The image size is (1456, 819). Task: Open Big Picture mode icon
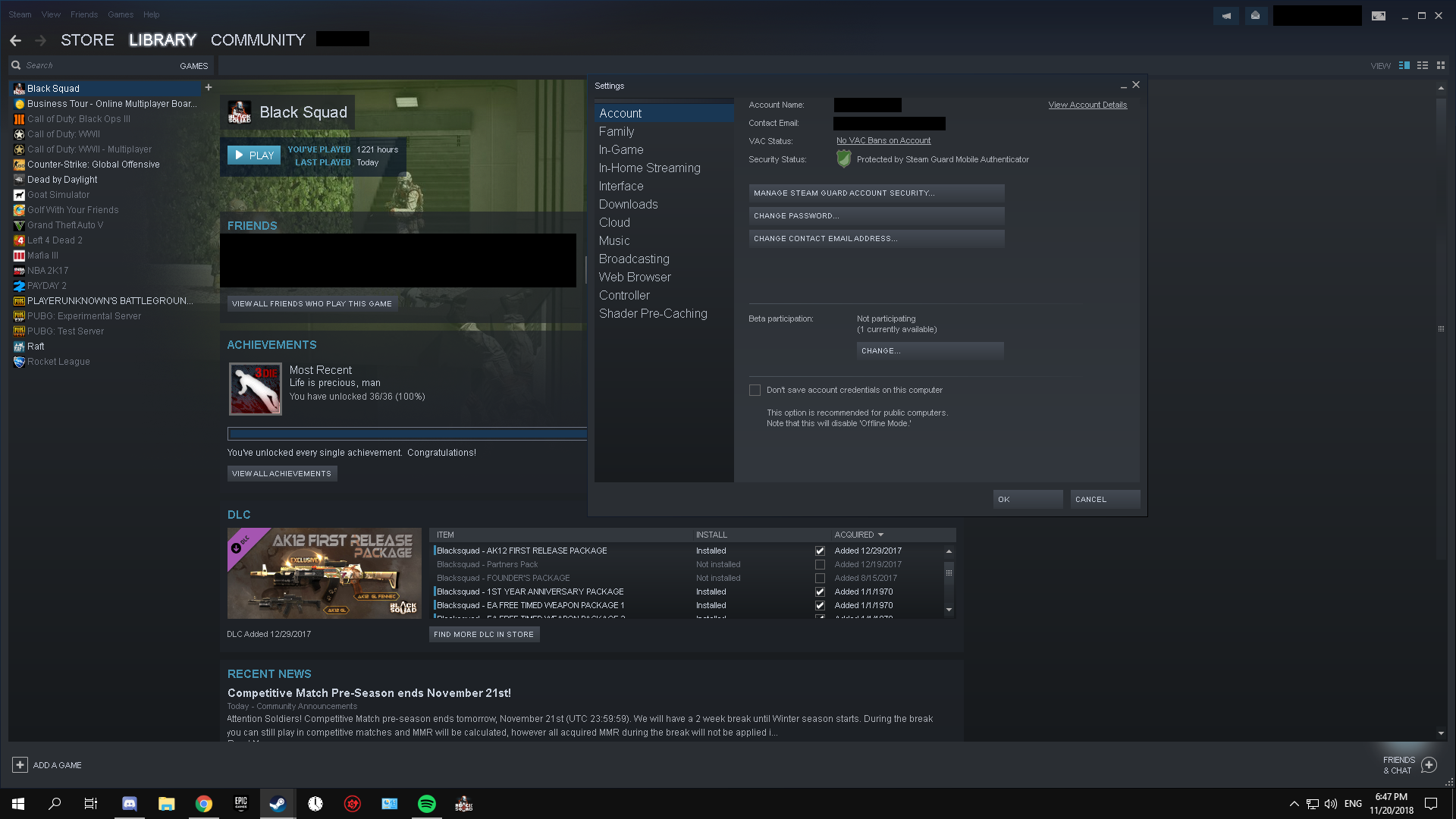click(1379, 15)
